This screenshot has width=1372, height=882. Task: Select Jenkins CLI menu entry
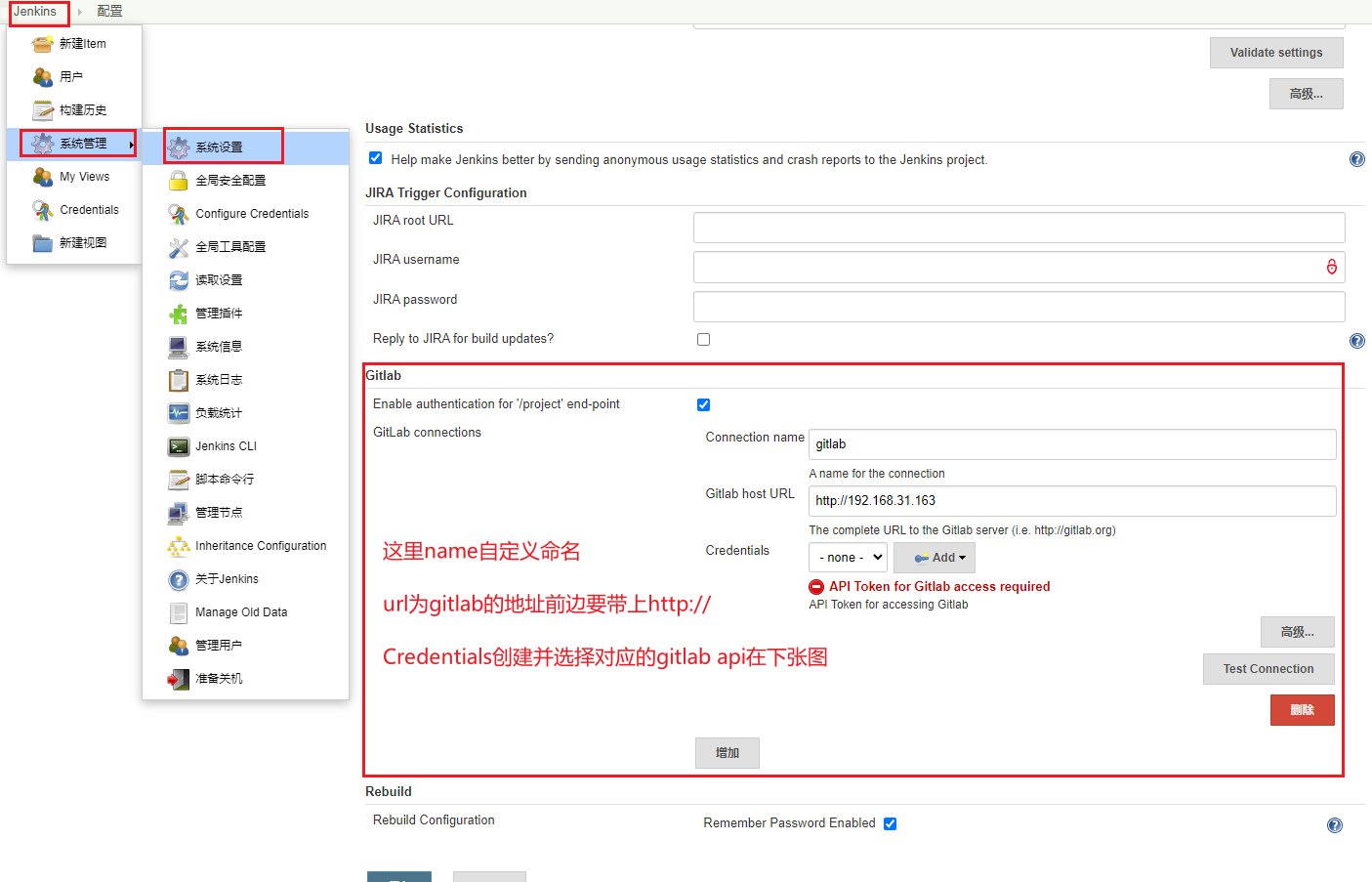[246, 446]
